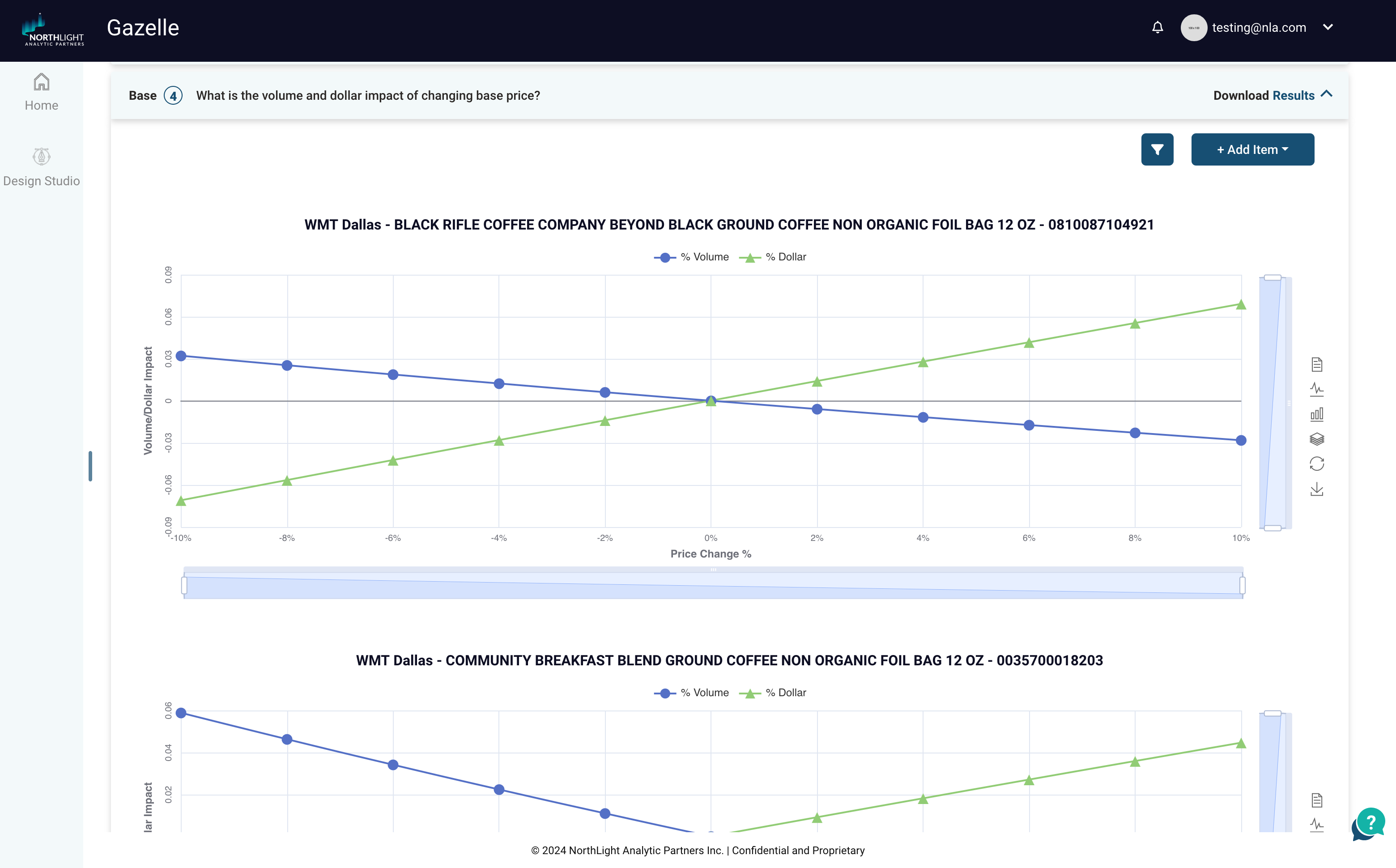Click Community Breakfast % Volume point at -10%
This screenshot has height=868, width=1396.
pyautogui.click(x=181, y=713)
